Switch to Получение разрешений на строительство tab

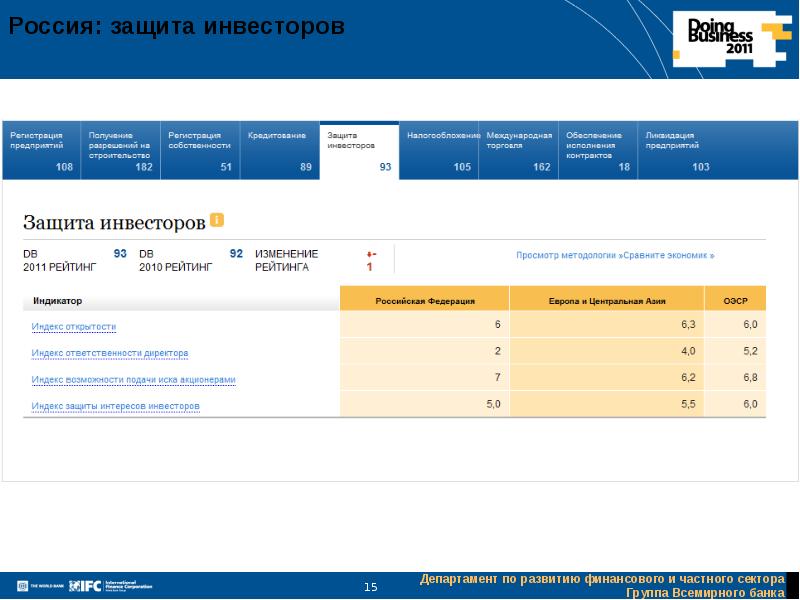coord(120,151)
